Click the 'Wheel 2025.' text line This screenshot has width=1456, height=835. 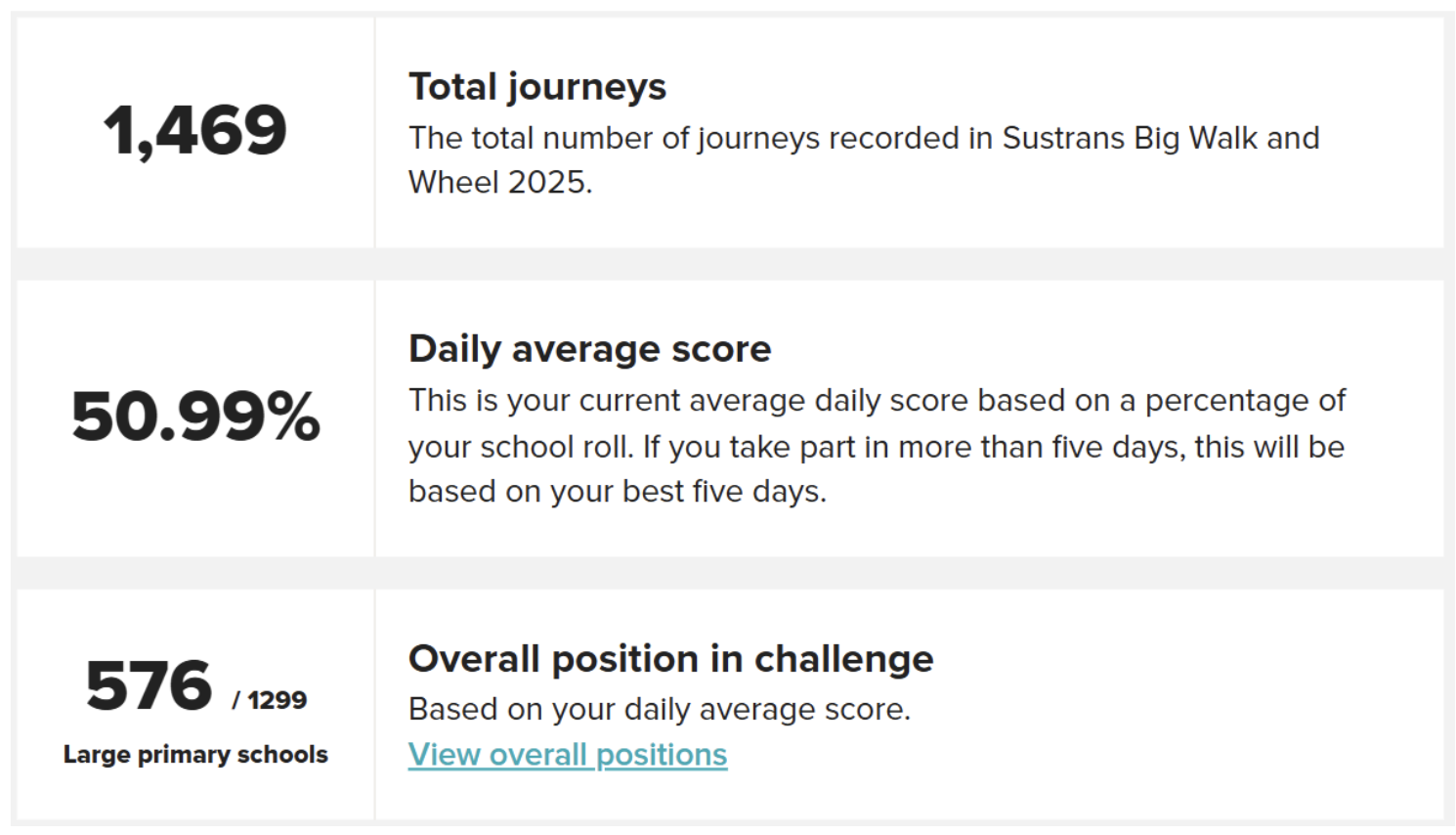[x=500, y=182]
